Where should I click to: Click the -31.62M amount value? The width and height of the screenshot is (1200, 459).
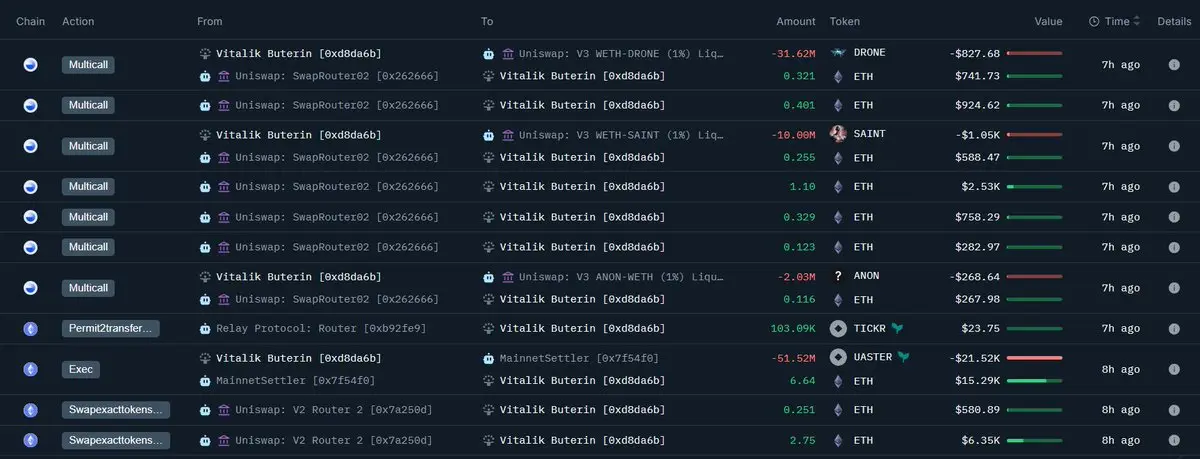click(795, 53)
